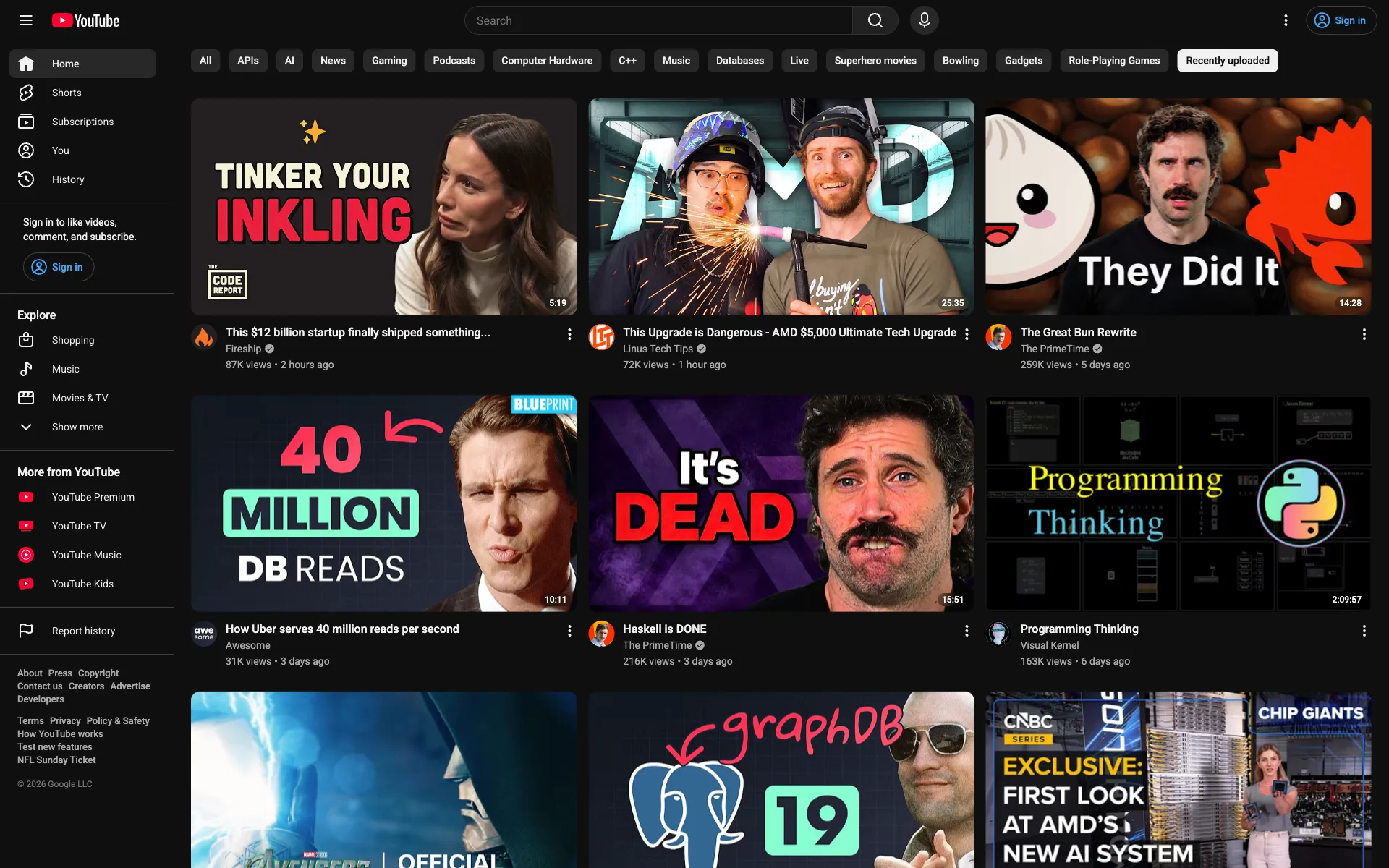
Task: Start voice search with microphone icon
Action: click(924, 20)
